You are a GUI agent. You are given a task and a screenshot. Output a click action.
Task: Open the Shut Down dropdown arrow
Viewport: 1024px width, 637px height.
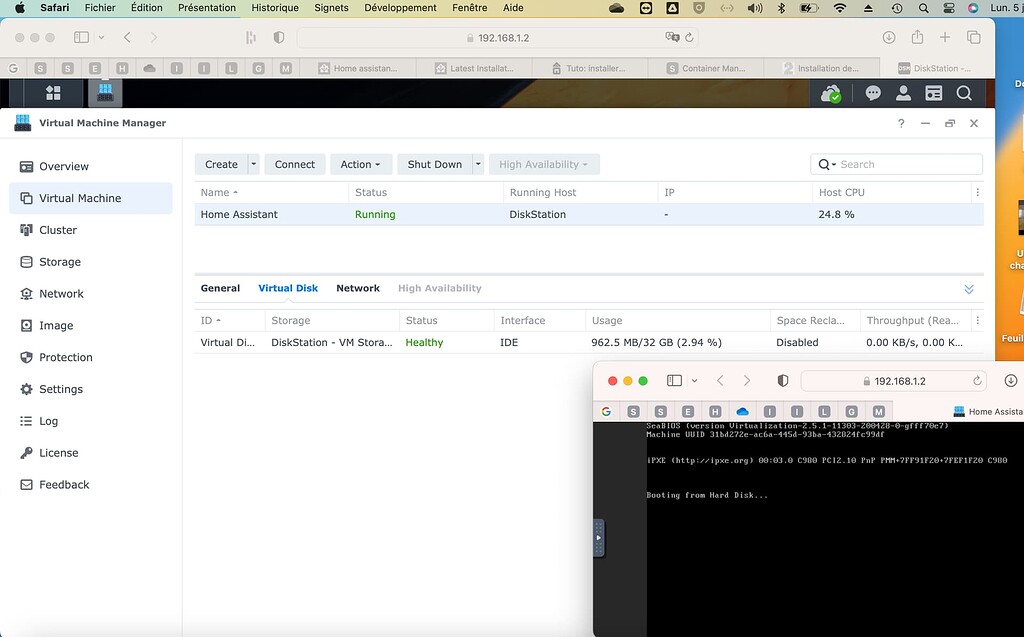[478, 164]
